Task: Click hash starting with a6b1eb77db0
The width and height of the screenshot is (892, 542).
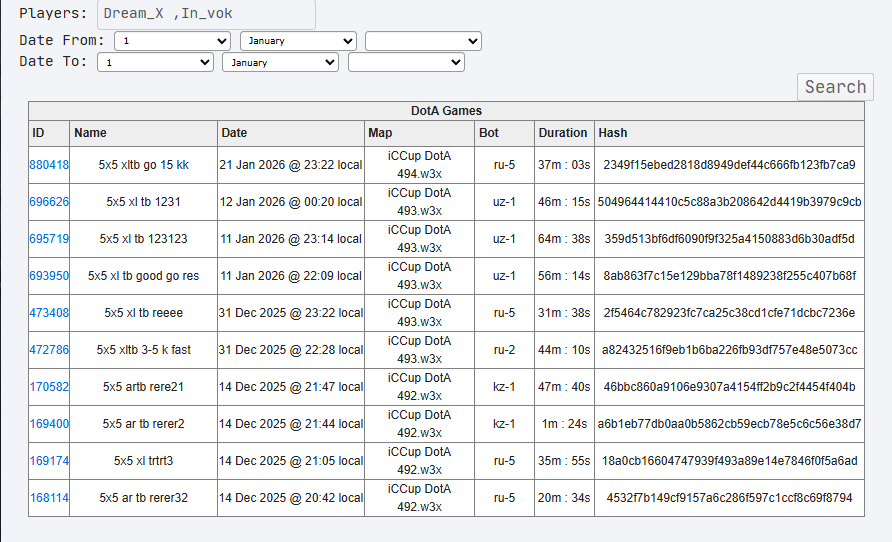Action: [729, 424]
